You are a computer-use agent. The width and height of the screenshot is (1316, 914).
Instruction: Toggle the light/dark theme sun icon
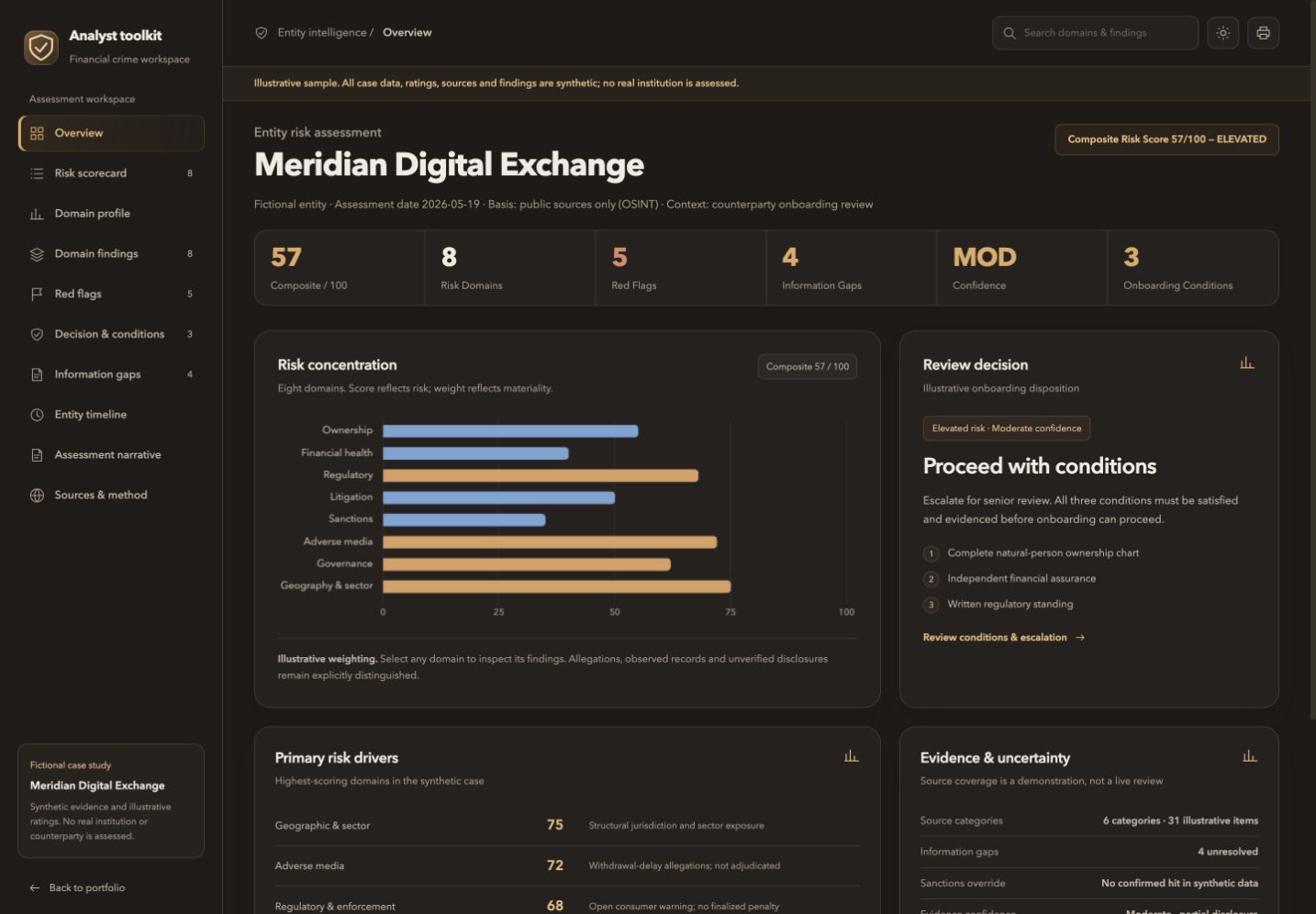point(1222,33)
